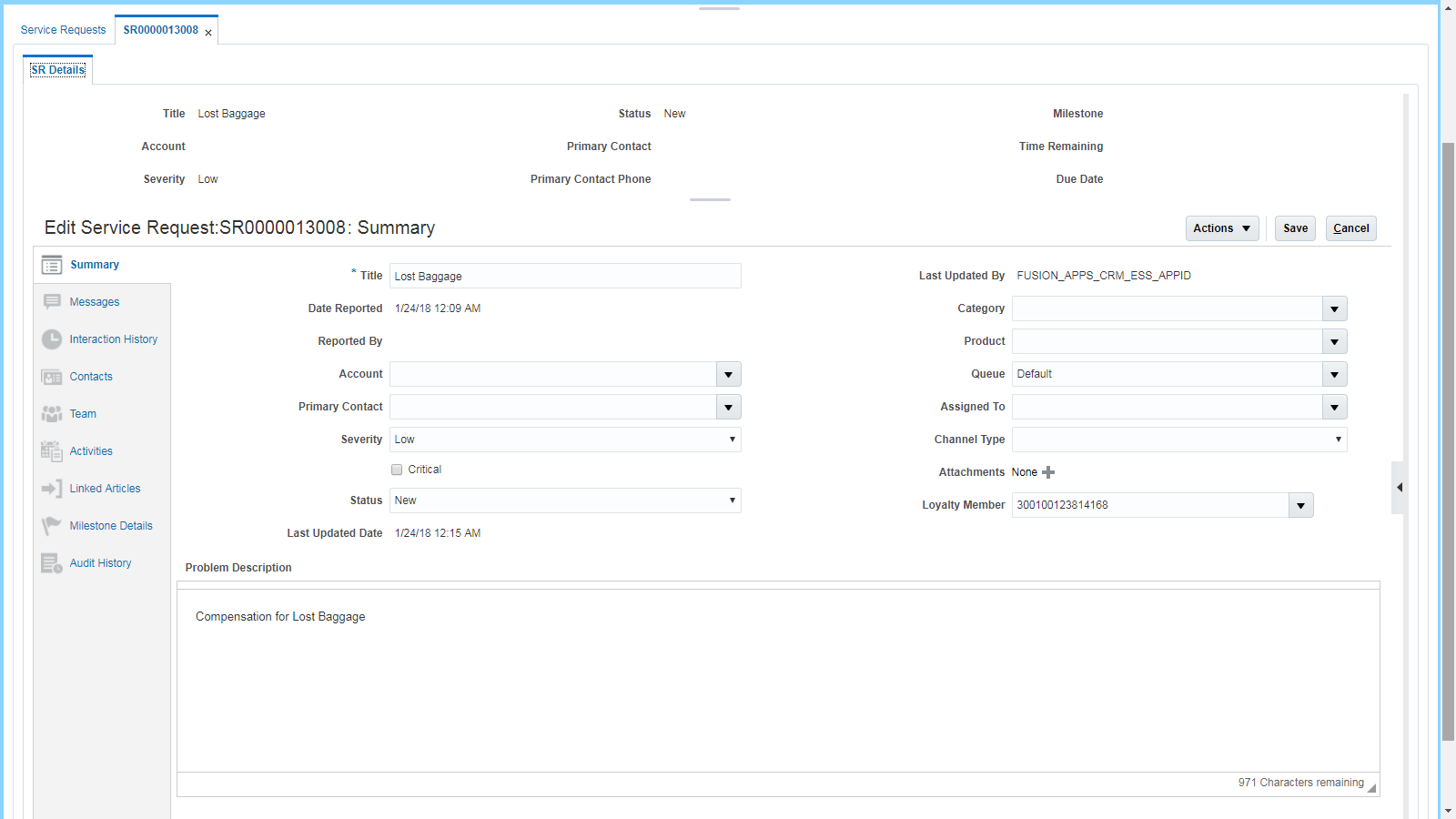This screenshot has width=1456, height=819.
Task: Switch to the Service Requests tab
Action: tap(63, 29)
